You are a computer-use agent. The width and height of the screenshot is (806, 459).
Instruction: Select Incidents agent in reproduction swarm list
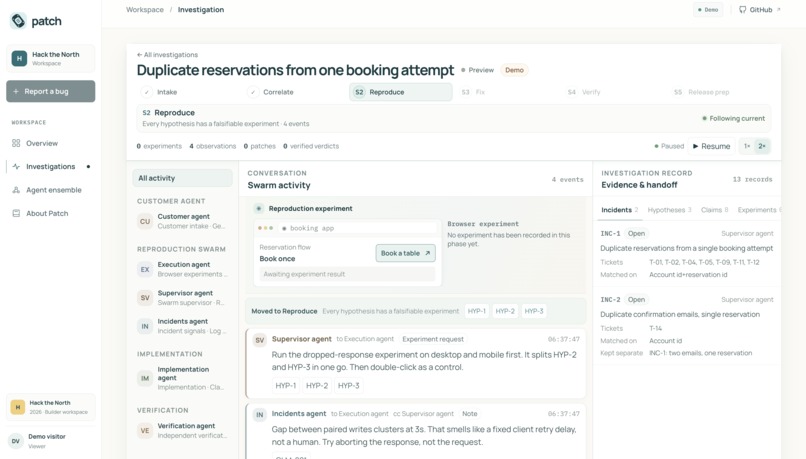182,326
